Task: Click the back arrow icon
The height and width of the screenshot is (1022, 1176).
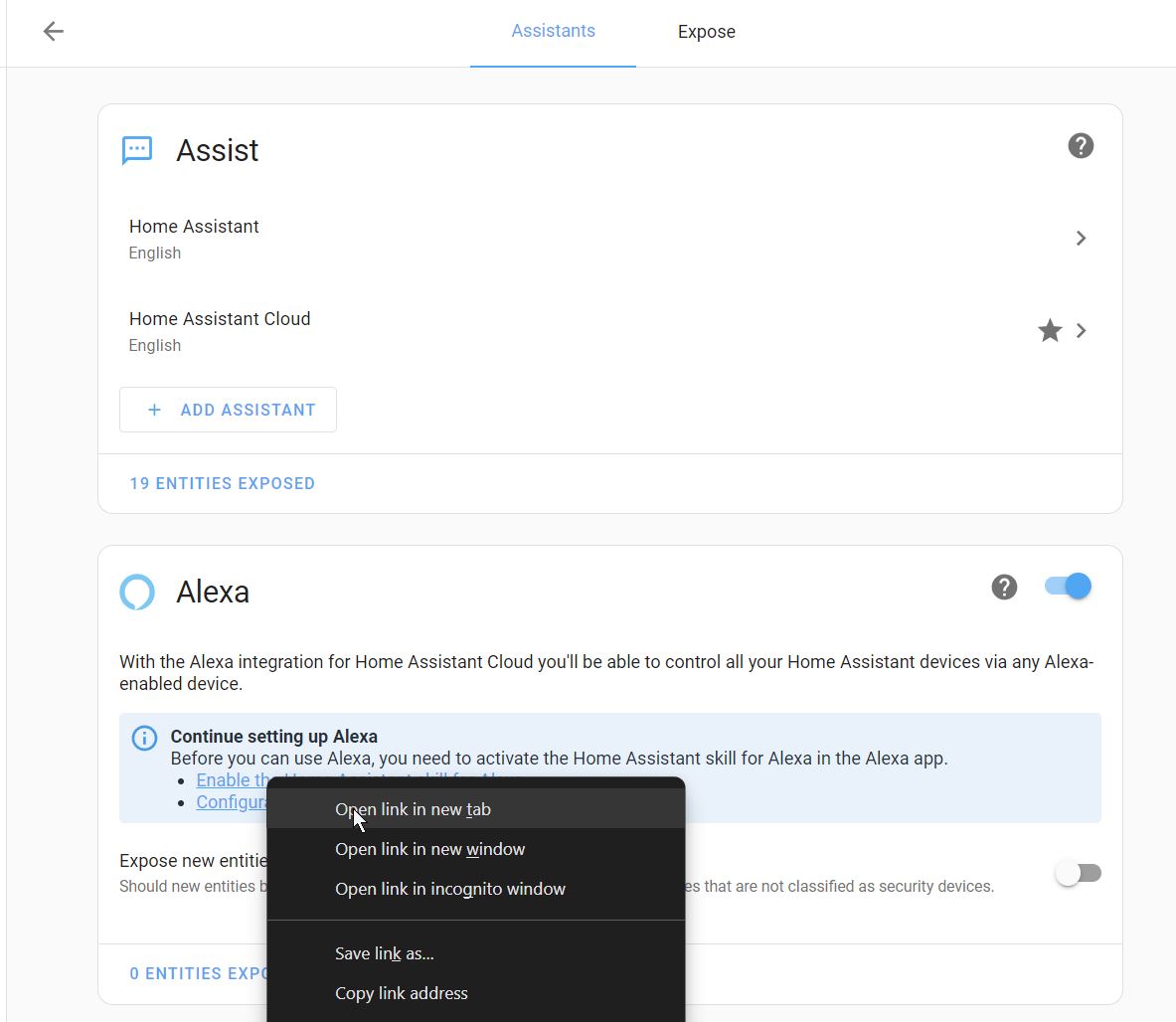Action: tap(54, 32)
